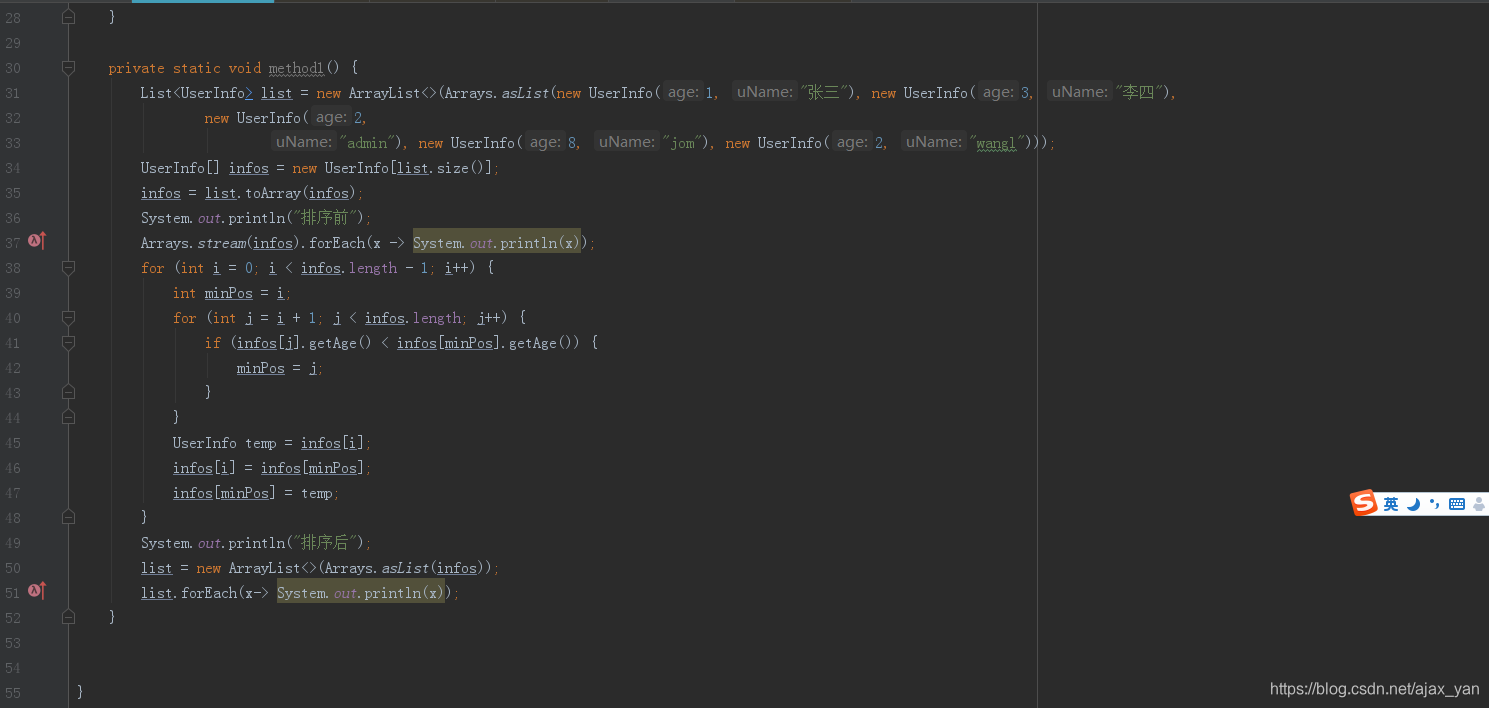Click the age: parameter hint before 8
The width and height of the screenshot is (1489, 708).
(545, 142)
